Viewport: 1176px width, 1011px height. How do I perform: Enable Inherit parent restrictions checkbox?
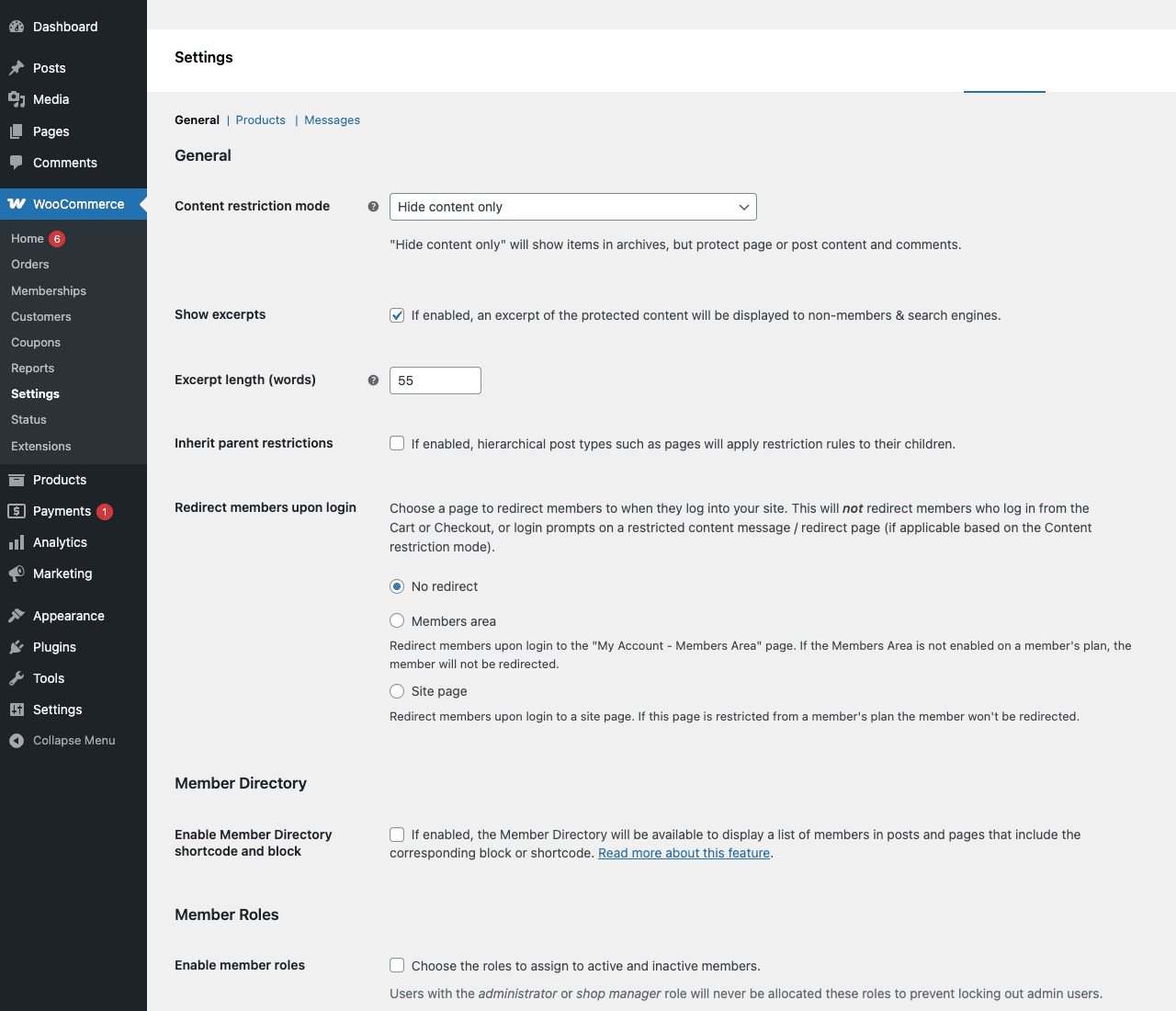pyautogui.click(x=397, y=443)
